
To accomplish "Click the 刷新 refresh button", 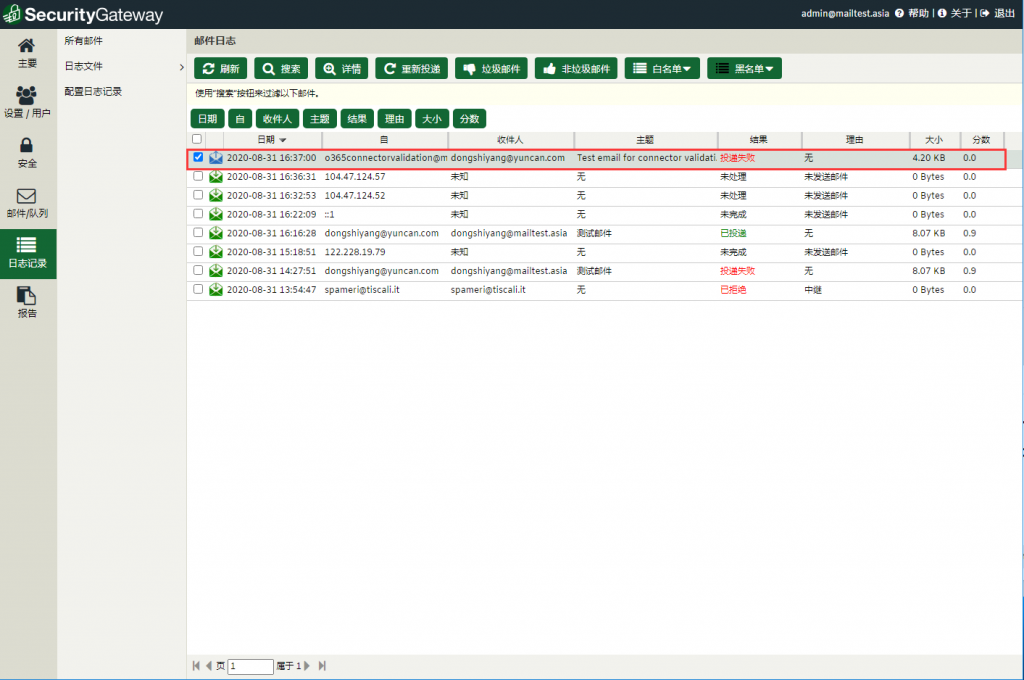I will 221,69.
